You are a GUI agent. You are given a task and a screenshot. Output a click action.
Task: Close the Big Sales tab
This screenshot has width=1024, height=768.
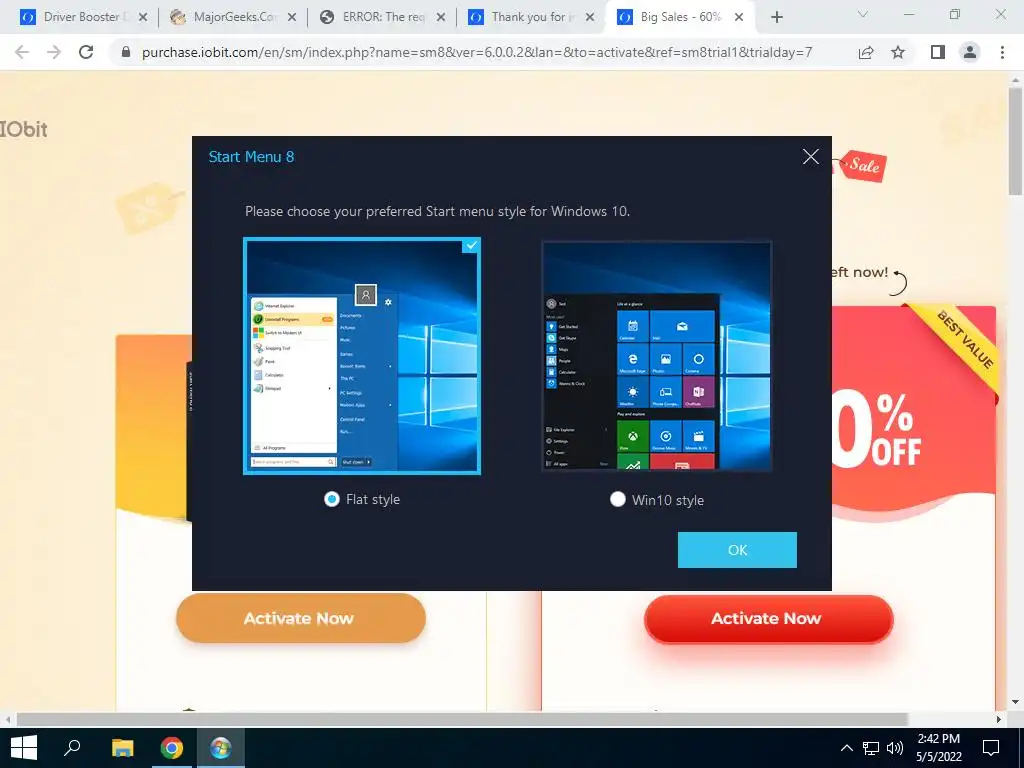[739, 18]
